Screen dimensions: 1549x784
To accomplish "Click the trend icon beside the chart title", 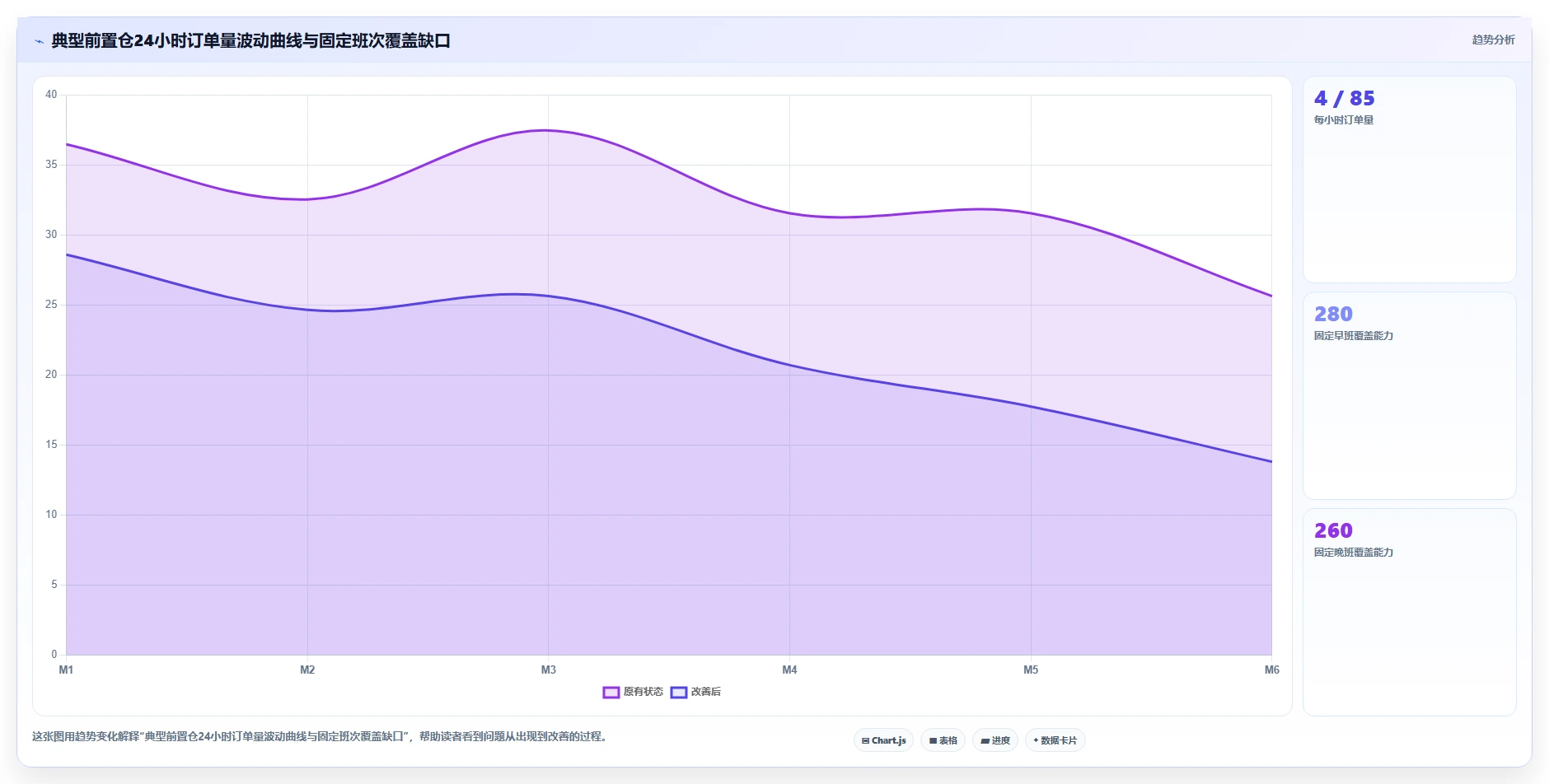I will (39, 41).
